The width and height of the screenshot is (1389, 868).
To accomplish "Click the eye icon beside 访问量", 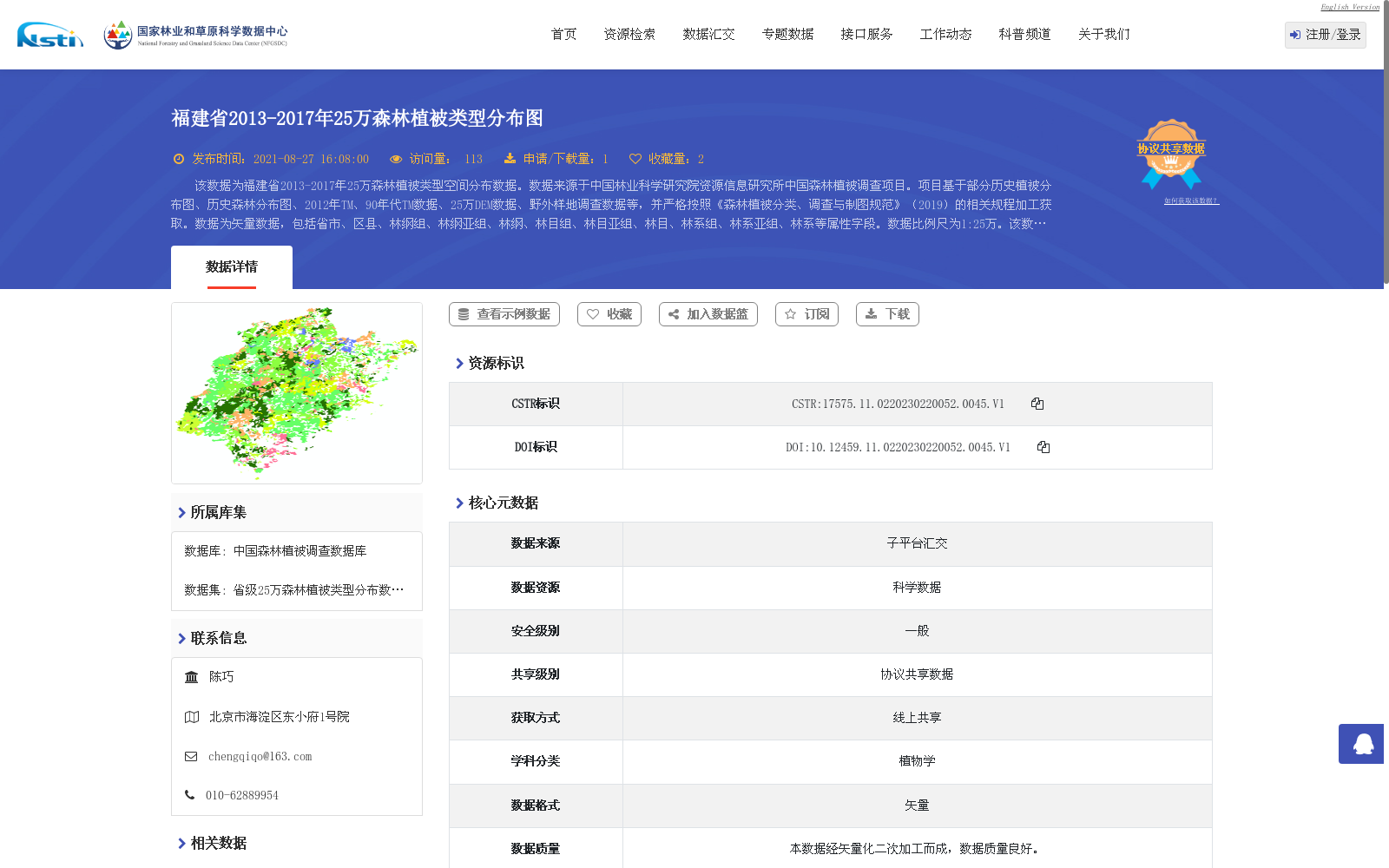I will (x=396, y=159).
